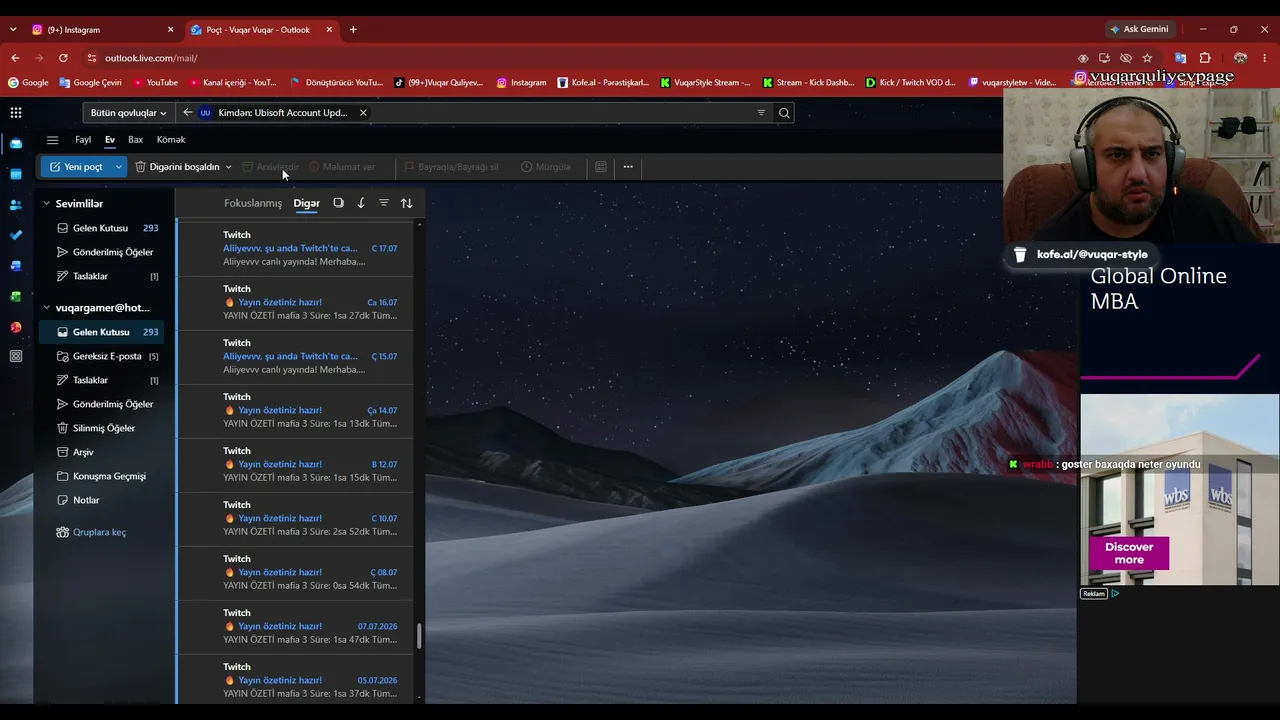The height and width of the screenshot is (720, 1280).
Task: Open More apps icon in app rail
Action: (x=16, y=357)
